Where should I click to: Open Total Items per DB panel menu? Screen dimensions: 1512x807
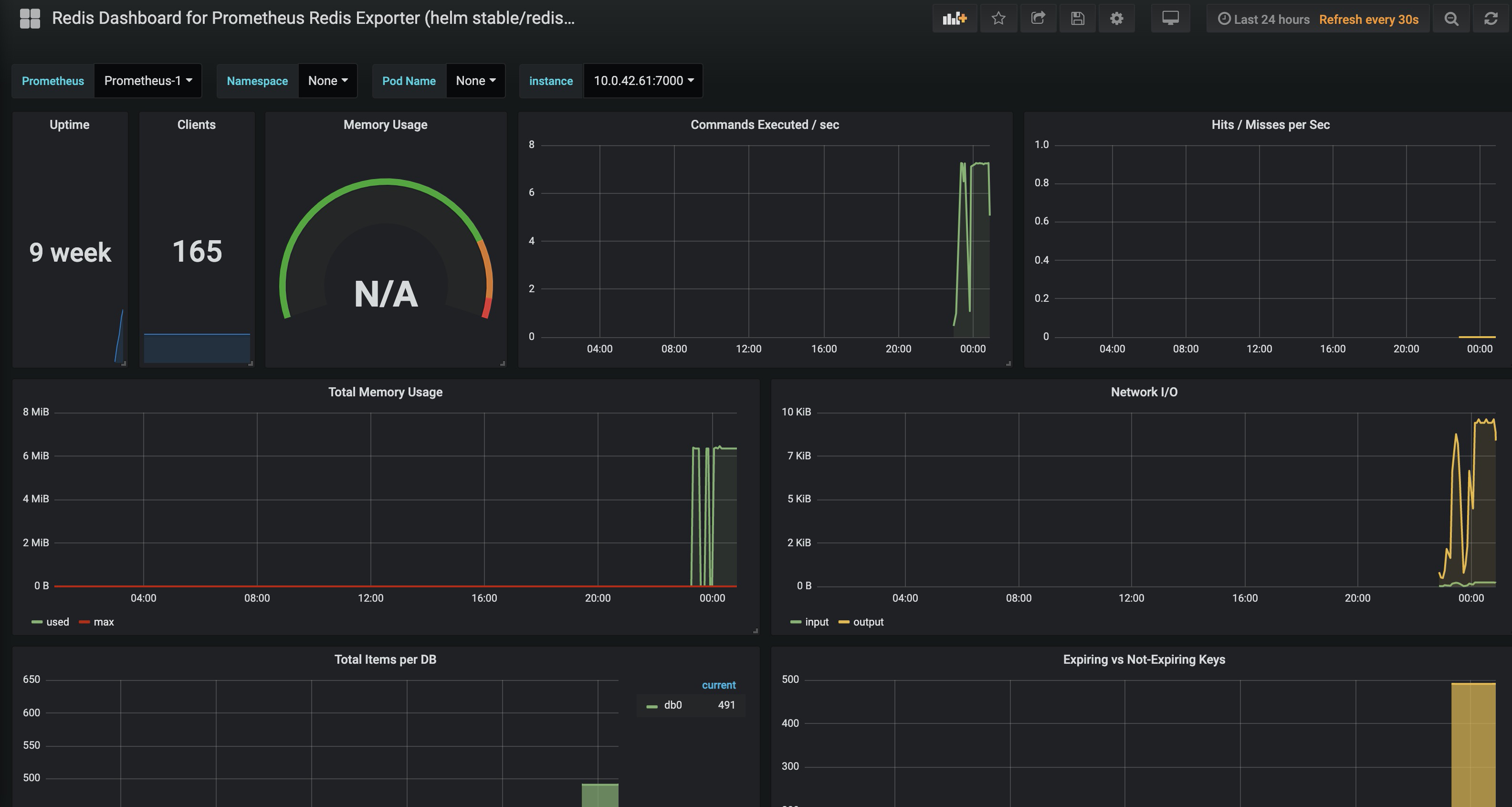click(x=385, y=659)
